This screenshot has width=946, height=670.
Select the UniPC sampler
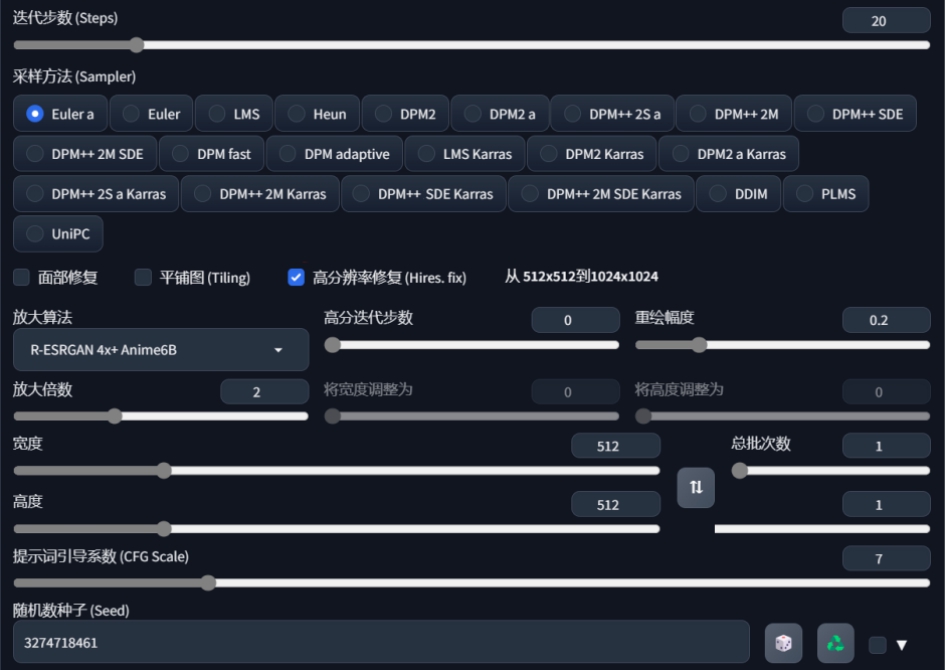(x=58, y=234)
